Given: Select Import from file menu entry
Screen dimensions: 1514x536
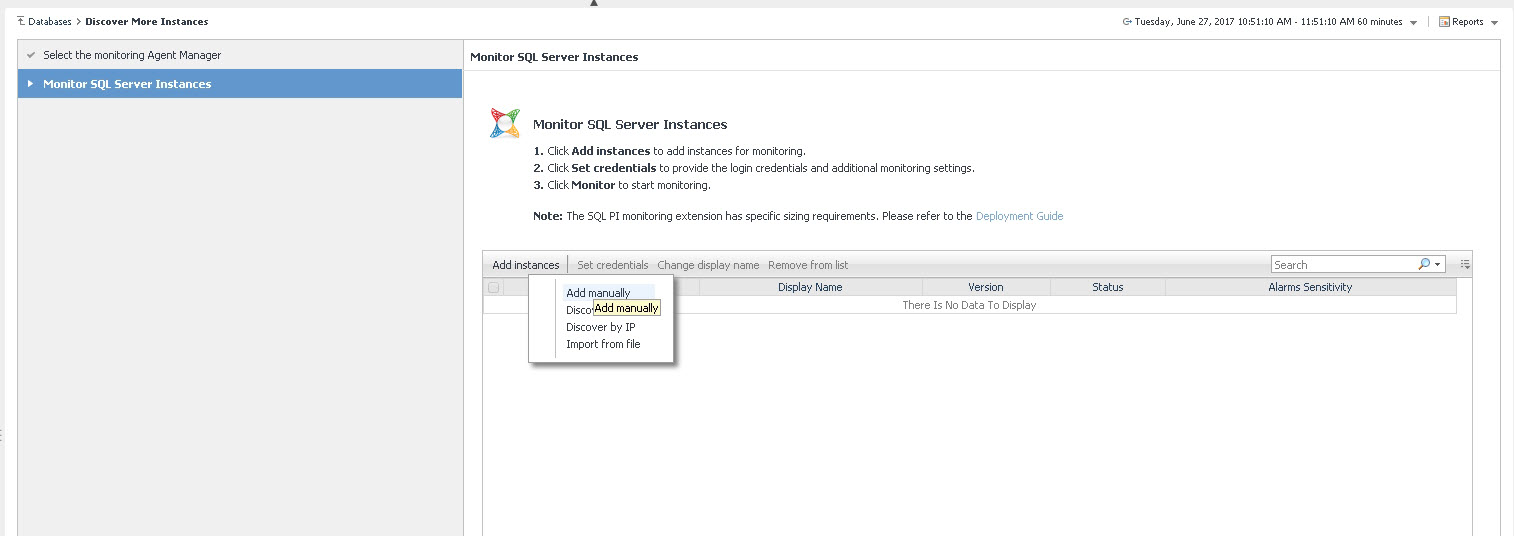Looking at the screenshot, I should [x=603, y=344].
